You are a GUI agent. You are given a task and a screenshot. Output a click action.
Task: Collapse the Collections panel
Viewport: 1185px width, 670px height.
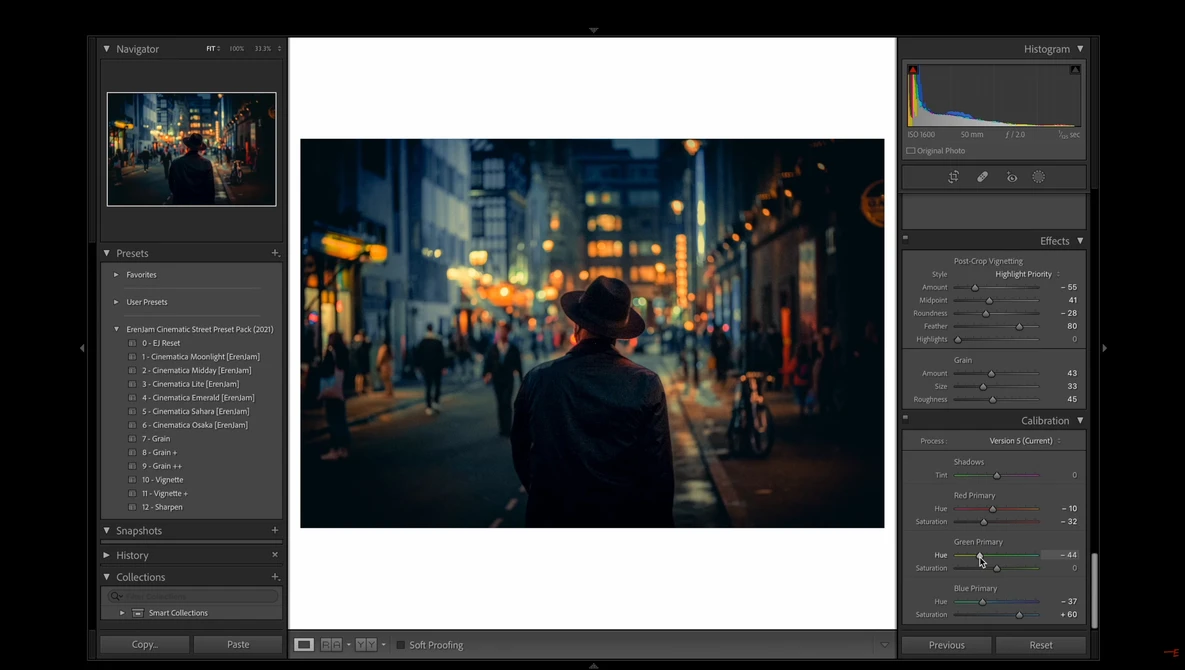pos(107,577)
